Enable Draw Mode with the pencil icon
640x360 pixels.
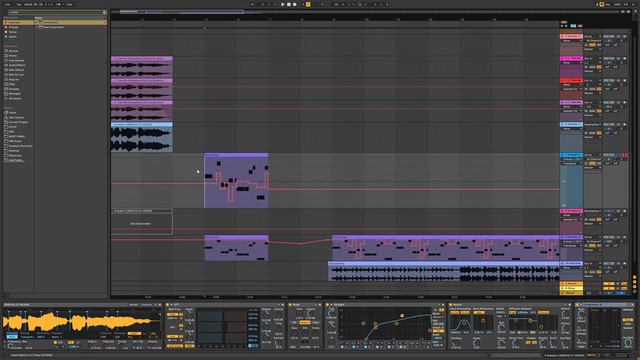[596, 4]
